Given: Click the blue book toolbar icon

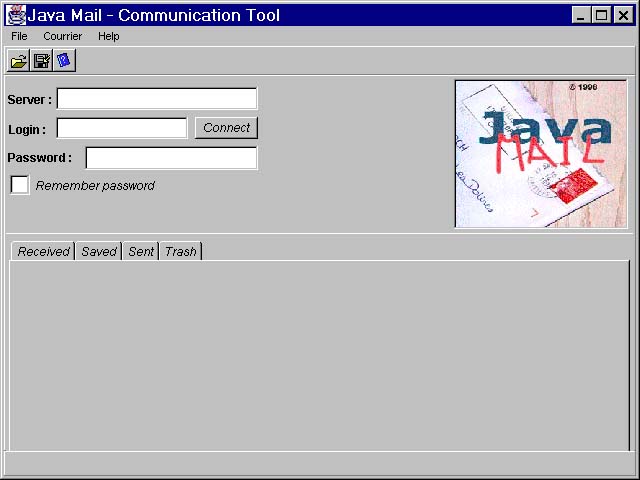Looking at the screenshot, I should [x=64, y=62].
